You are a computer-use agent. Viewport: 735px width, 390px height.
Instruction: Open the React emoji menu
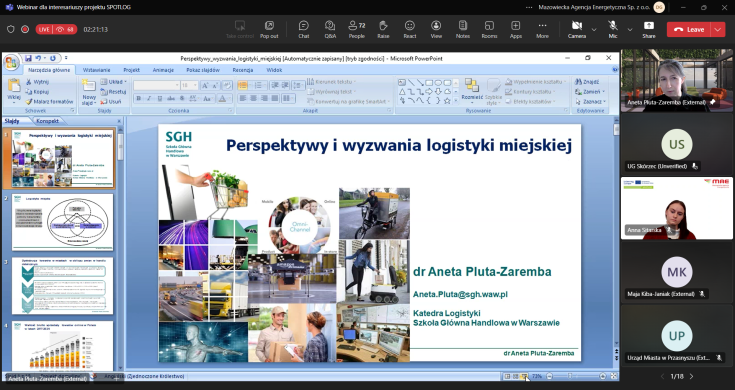pyautogui.click(x=410, y=29)
